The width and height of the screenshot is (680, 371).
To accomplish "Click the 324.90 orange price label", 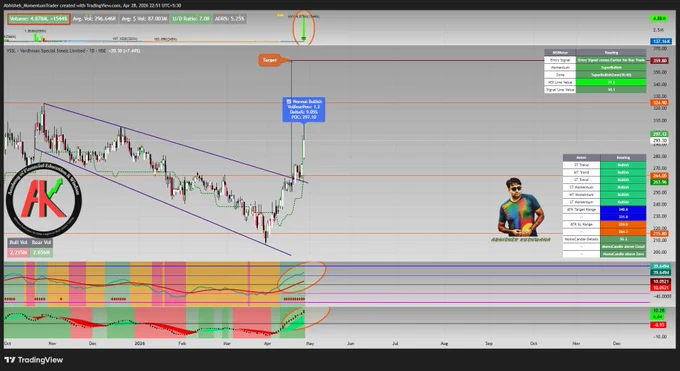I will 659,103.
